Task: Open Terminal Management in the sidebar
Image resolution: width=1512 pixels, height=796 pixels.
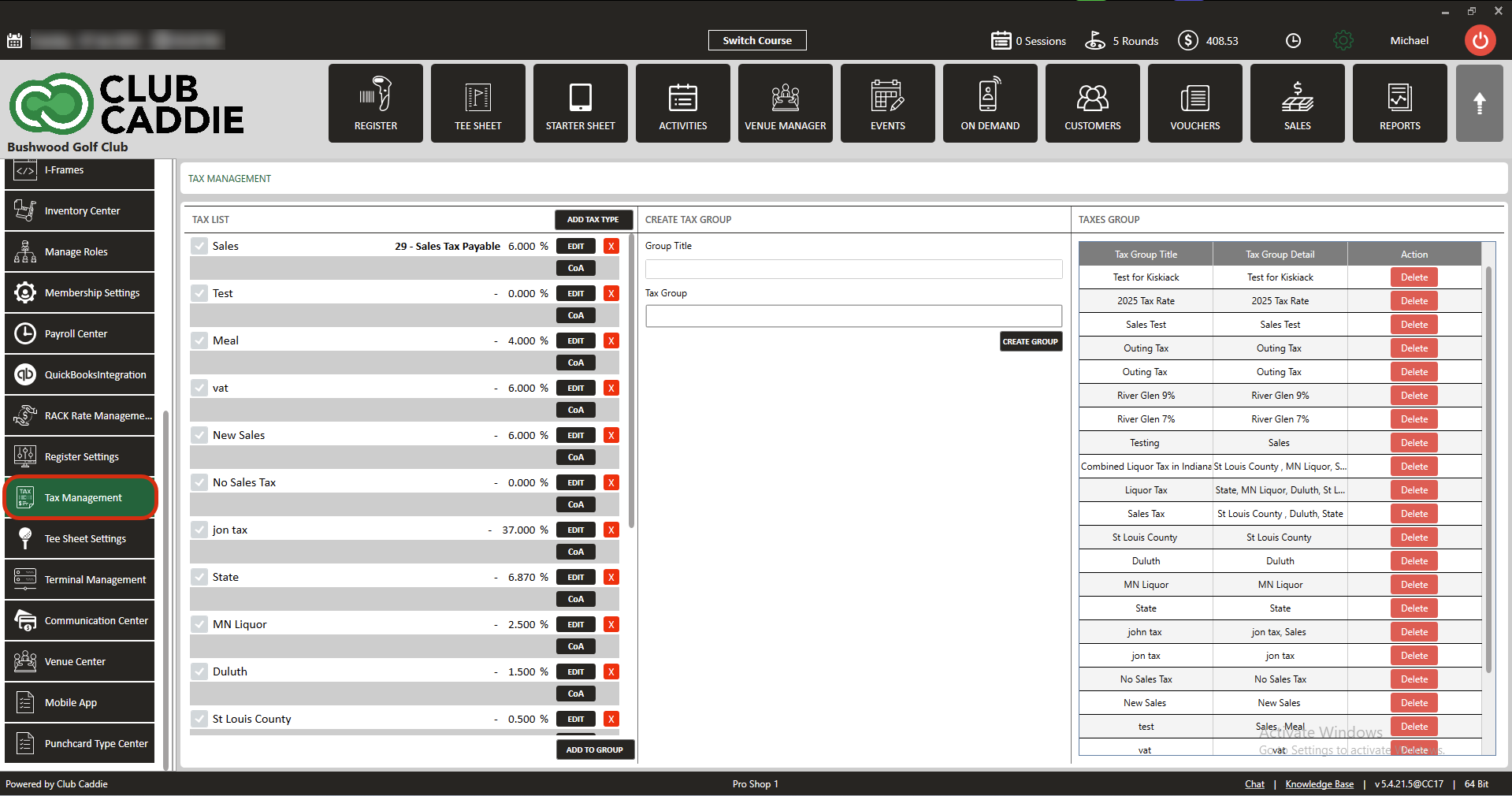Action: point(80,579)
